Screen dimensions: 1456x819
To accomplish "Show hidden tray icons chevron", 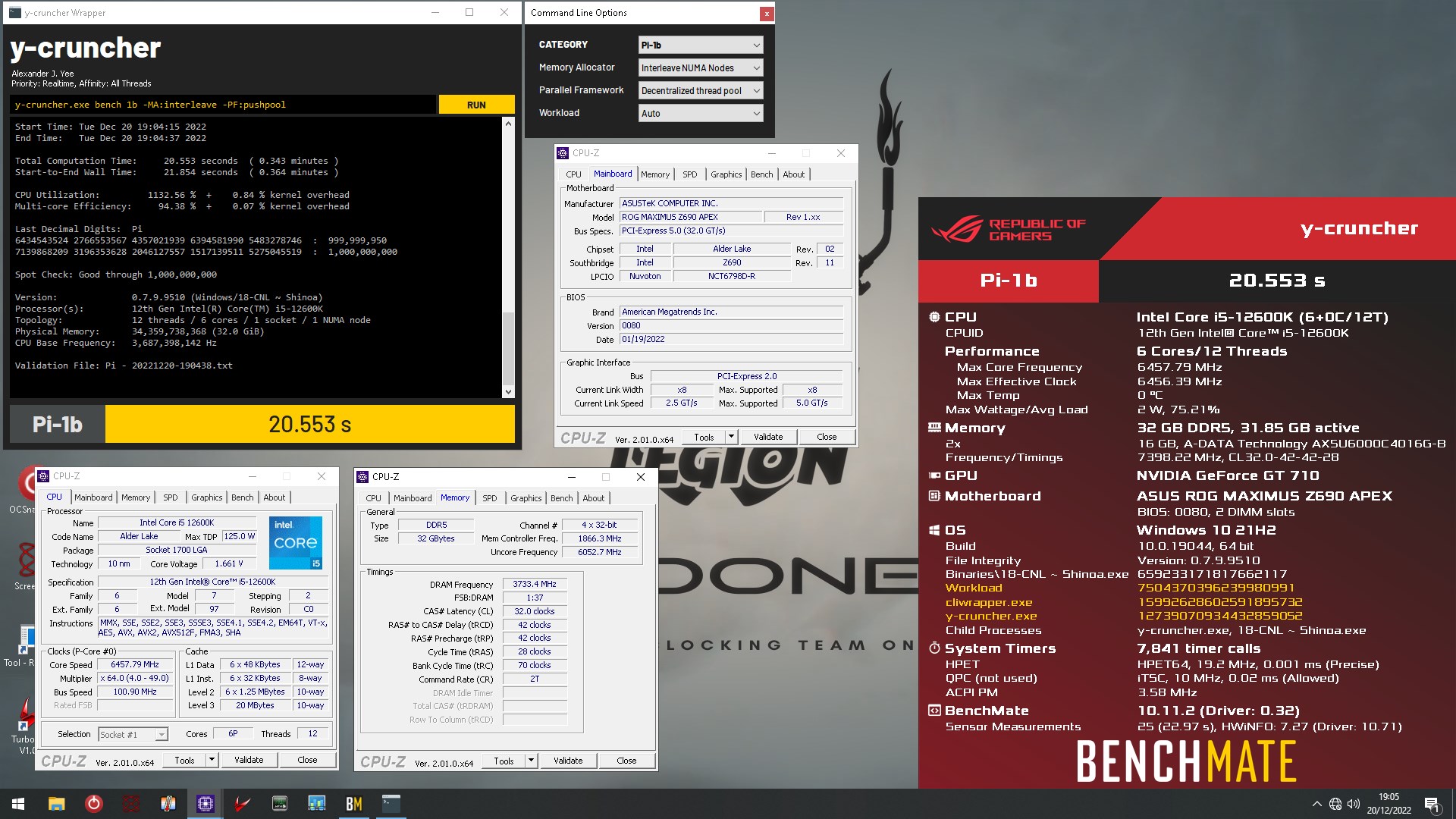I will click(1317, 804).
